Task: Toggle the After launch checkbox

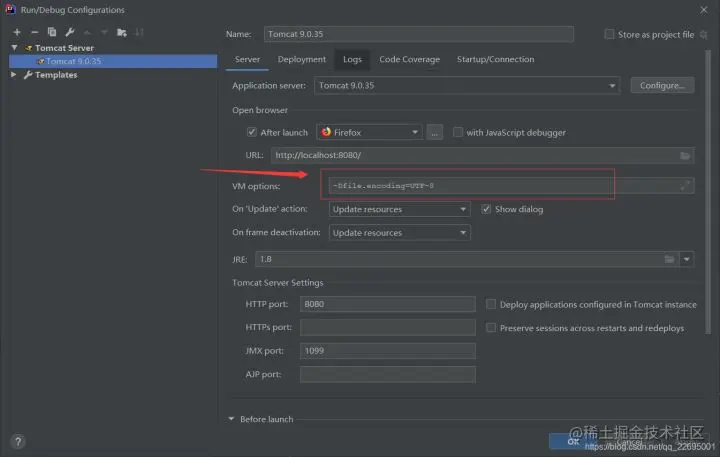Action: coord(252,132)
